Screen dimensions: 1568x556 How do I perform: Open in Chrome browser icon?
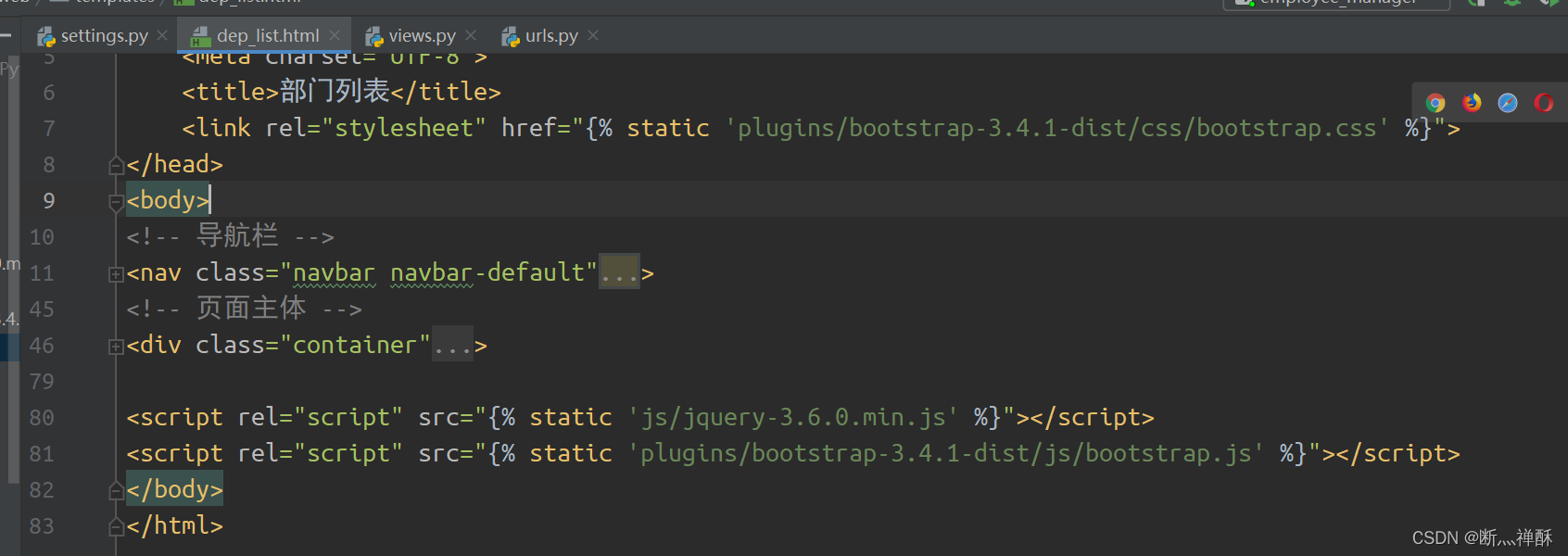(1435, 103)
